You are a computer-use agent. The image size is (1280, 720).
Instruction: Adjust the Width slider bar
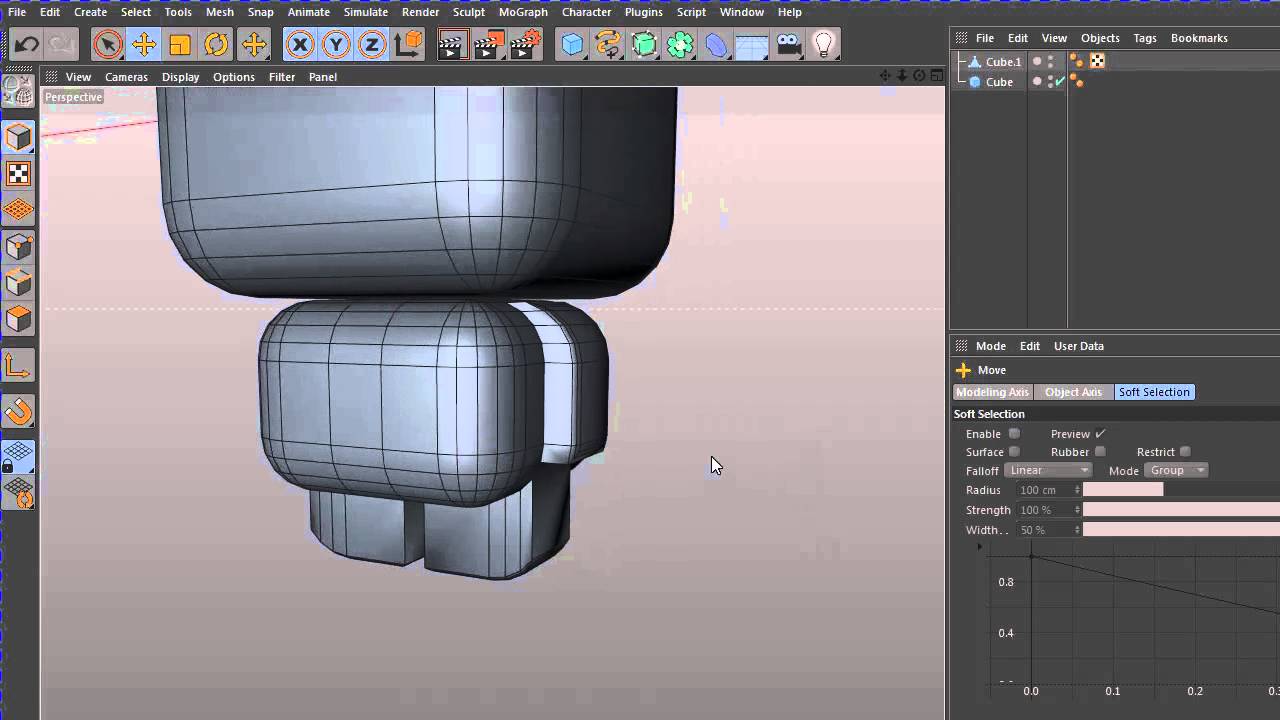(1181, 530)
